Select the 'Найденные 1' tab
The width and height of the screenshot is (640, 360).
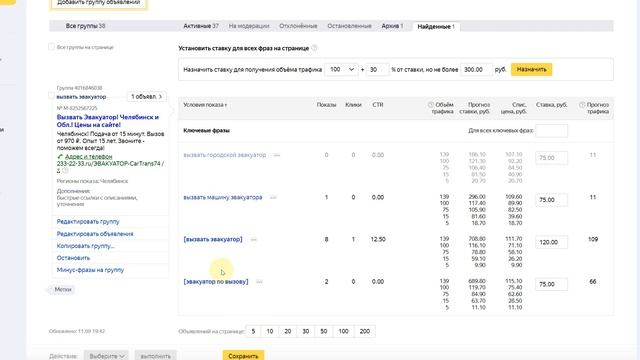pyautogui.click(x=436, y=27)
